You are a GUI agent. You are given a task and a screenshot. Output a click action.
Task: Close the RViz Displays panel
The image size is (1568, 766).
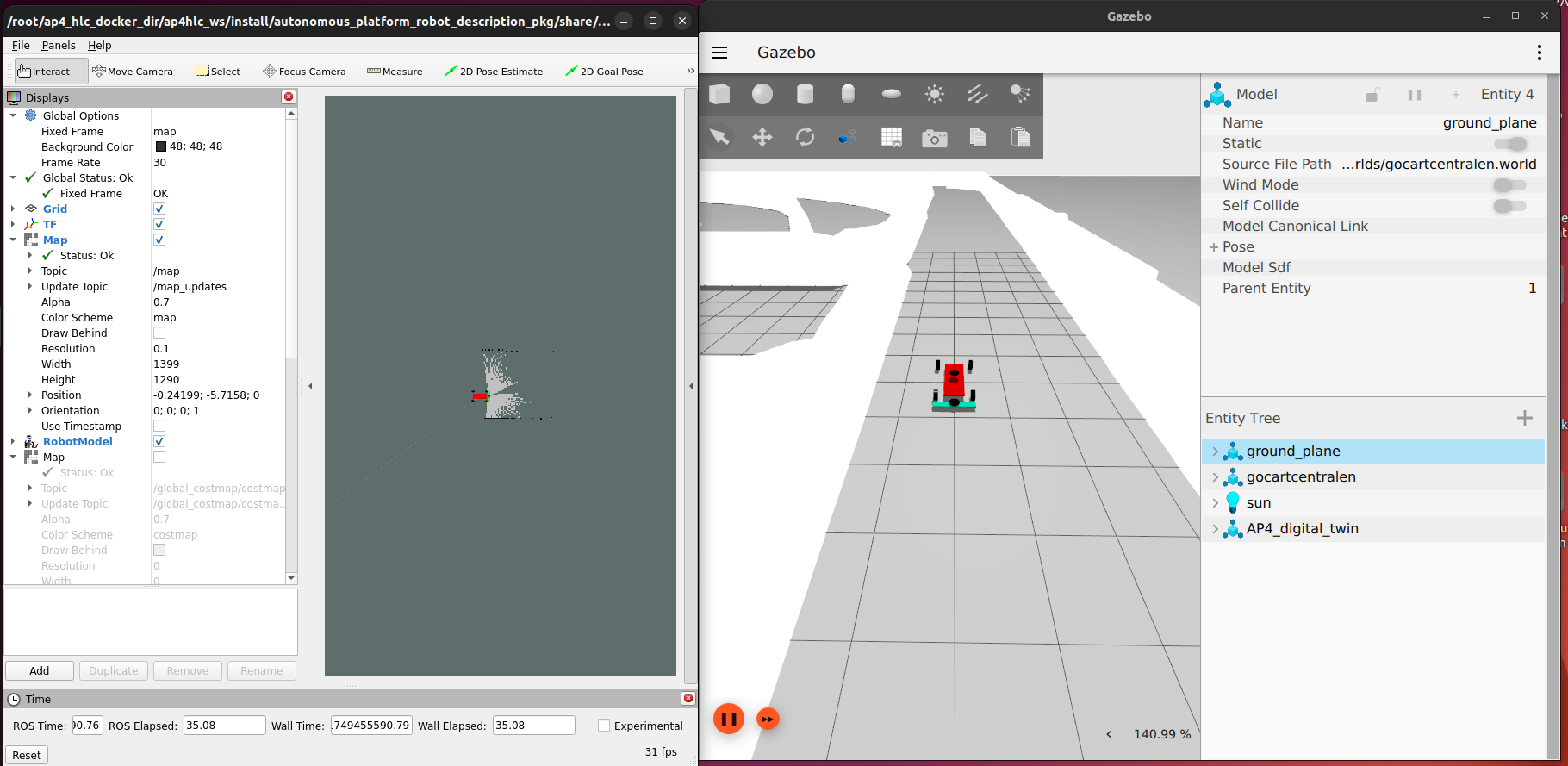click(289, 97)
